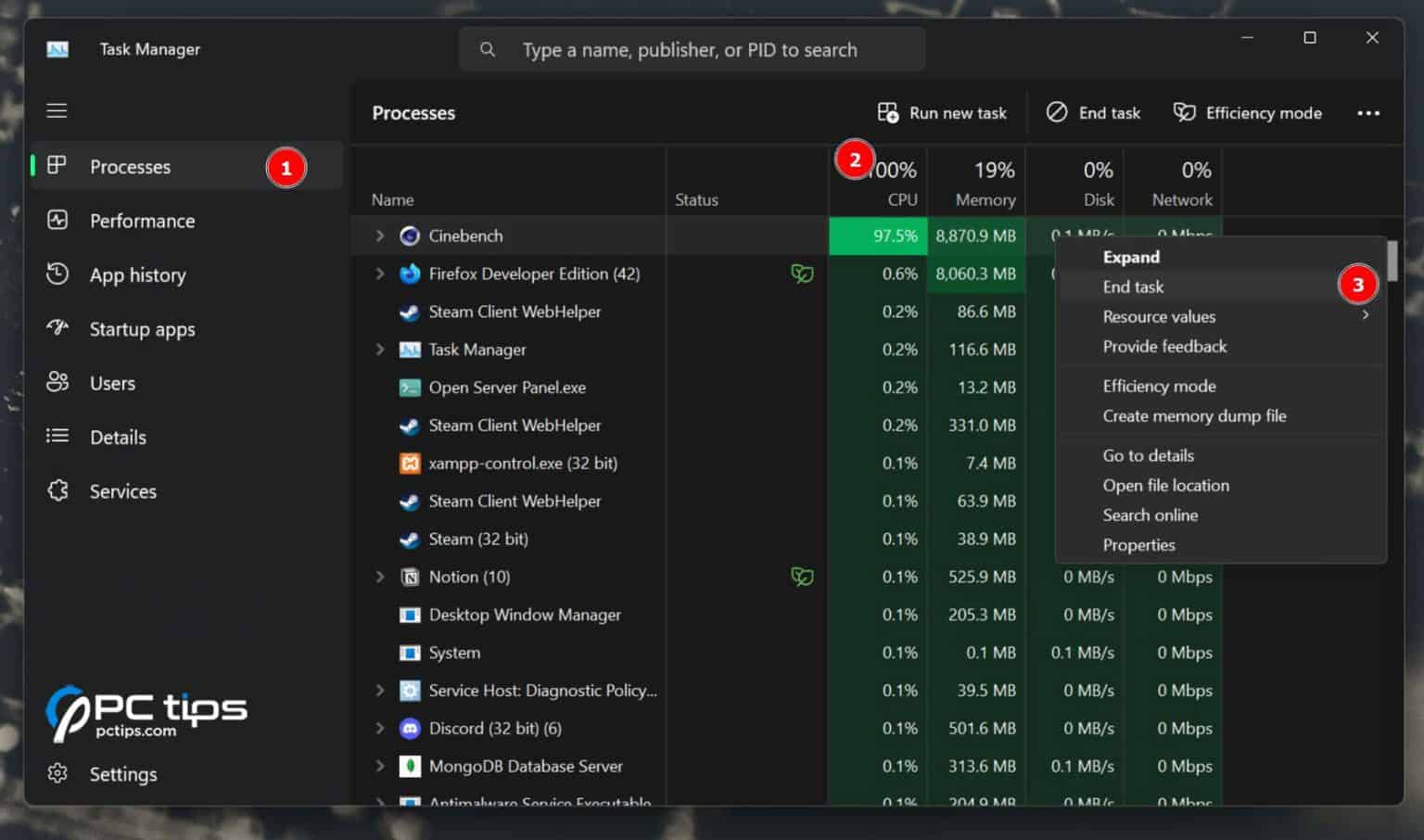Expand the Discord process group
This screenshot has width=1424, height=840.
pyautogui.click(x=380, y=728)
